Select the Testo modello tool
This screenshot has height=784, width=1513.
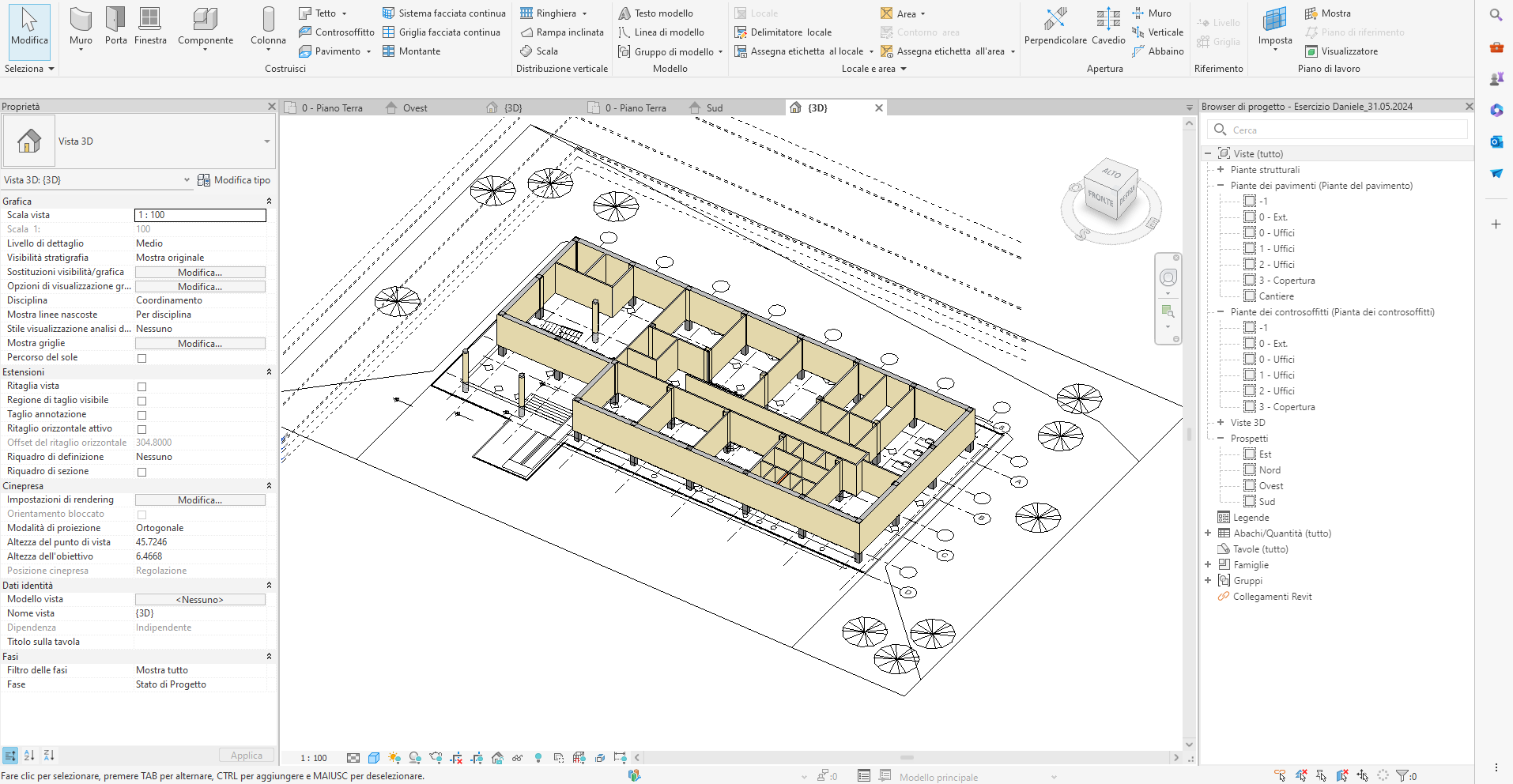655,13
